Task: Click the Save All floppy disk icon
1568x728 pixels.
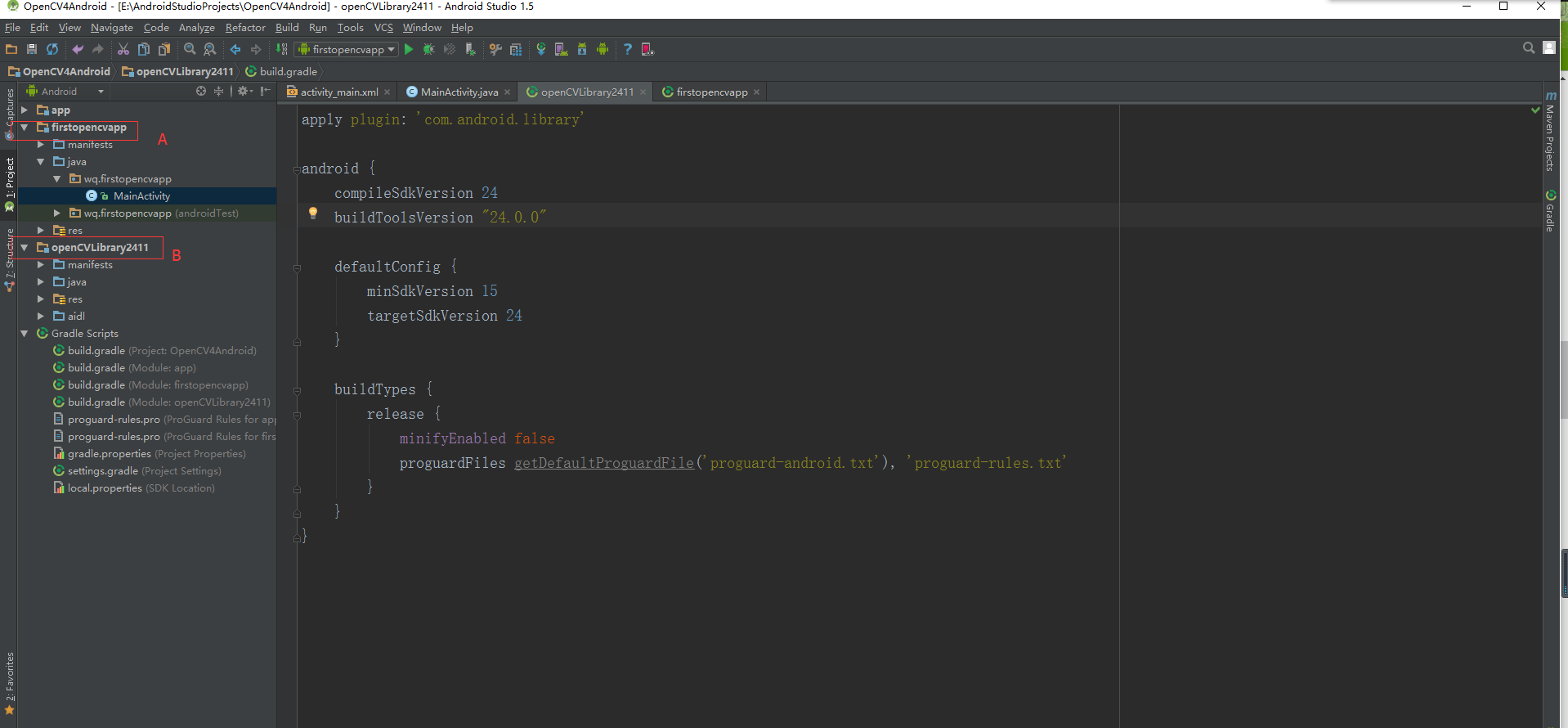Action: click(x=32, y=49)
